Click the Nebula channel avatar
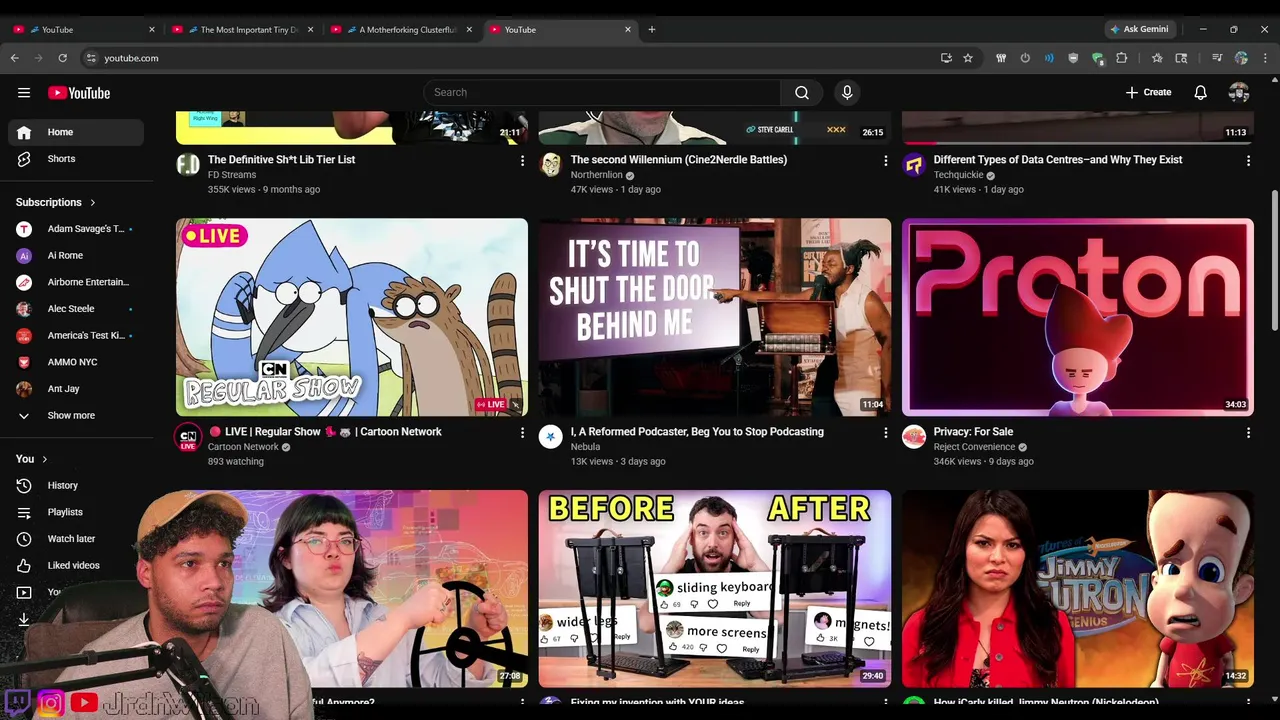 pos(551,437)
